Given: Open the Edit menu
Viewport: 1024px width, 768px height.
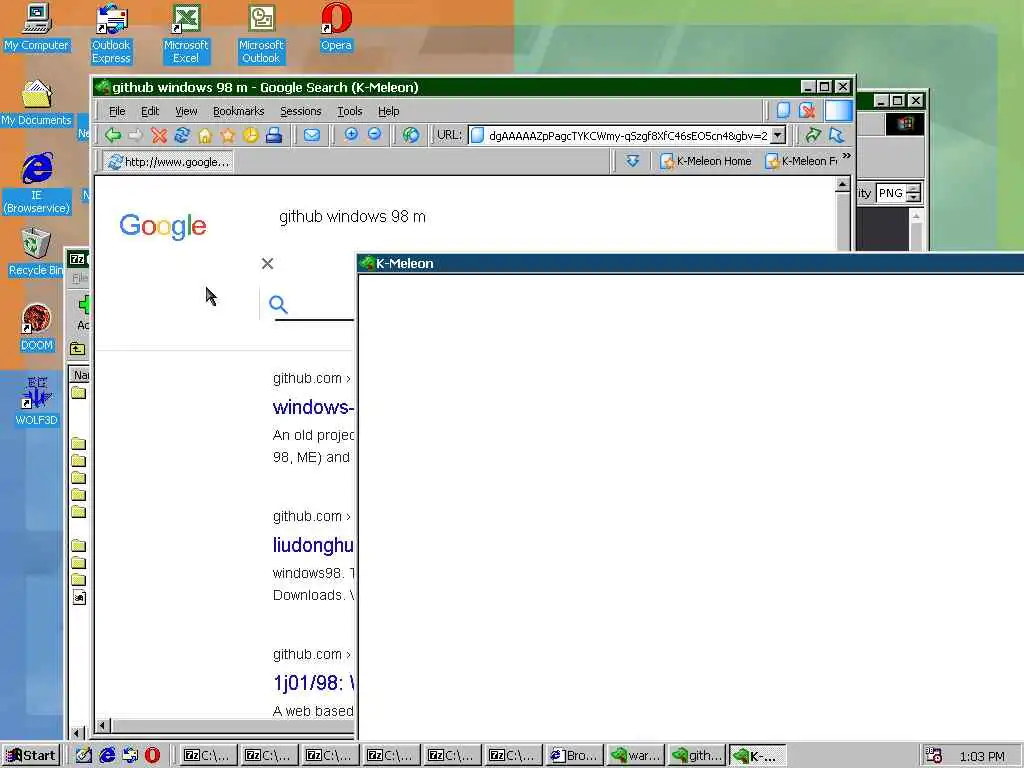Looking at the screenshot, I should tap(150, 111).
